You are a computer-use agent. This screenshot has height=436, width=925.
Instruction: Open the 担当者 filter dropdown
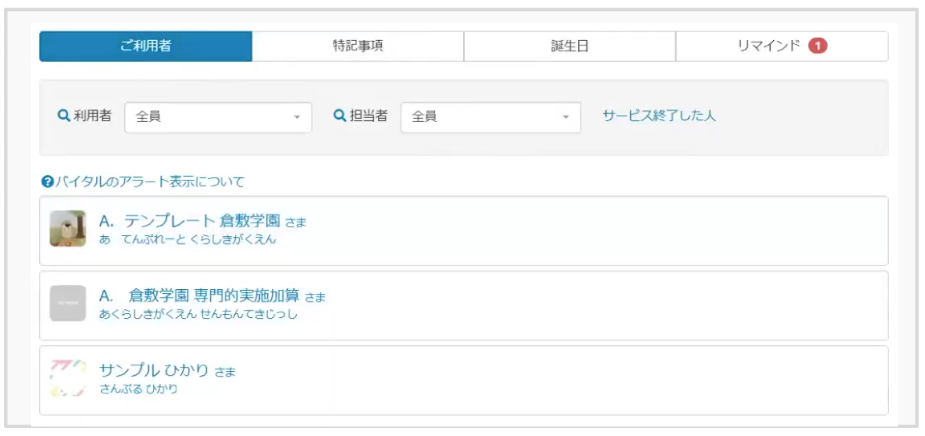pos(490,117)
